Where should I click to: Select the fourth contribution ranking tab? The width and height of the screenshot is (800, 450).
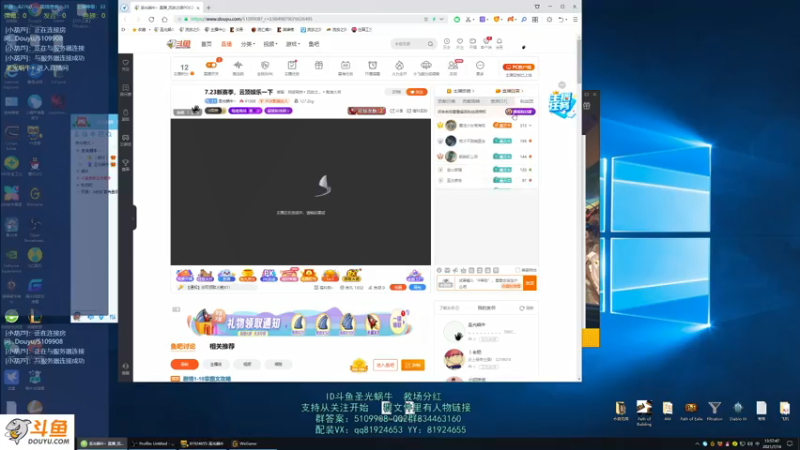pos(526,101)
